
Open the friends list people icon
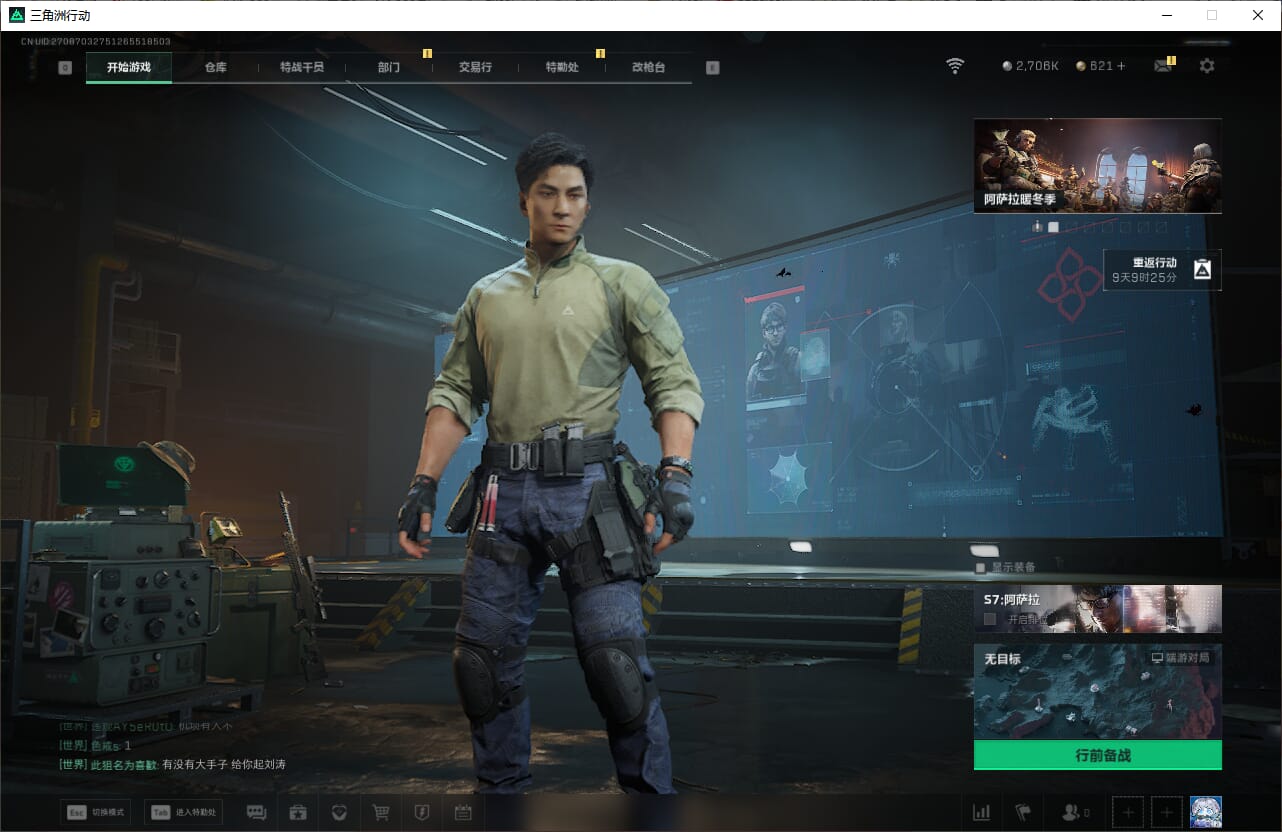tap(1070, 812)
